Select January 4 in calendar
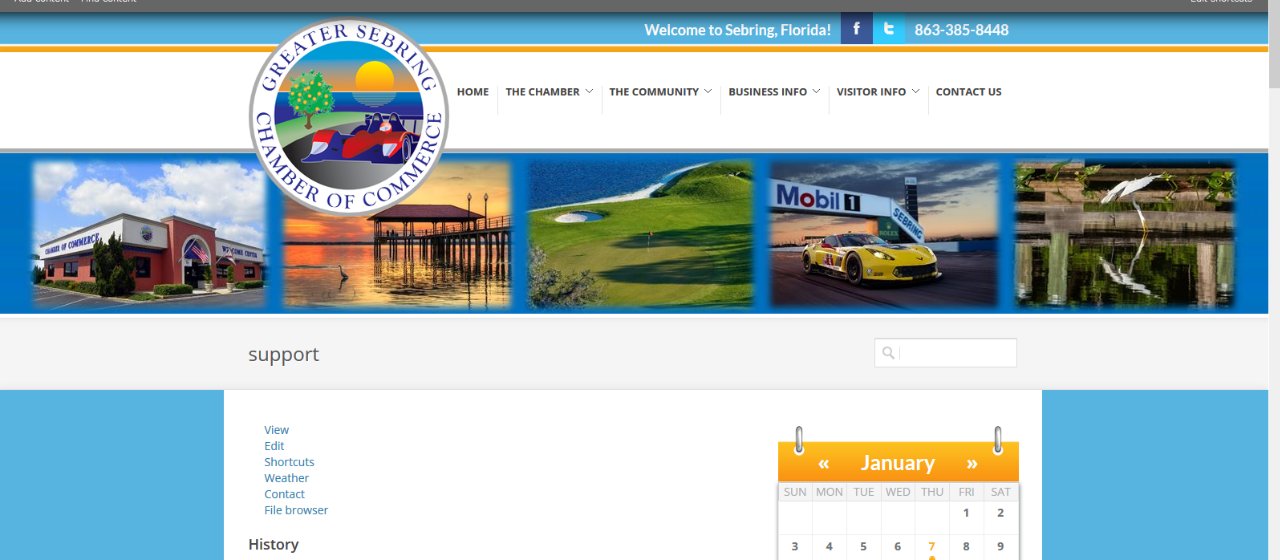Viewport: 1280px width, 560px height. [829, 546]
